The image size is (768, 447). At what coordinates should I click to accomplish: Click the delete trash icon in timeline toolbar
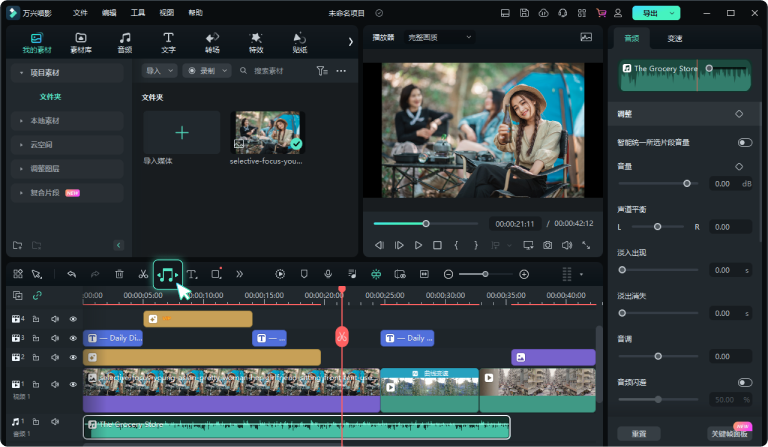click(x=119, y=274)
